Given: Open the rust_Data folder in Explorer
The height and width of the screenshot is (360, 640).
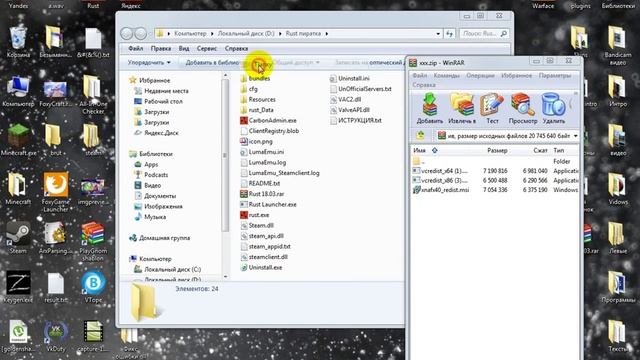Looking at the screenshot, I should (257, 110).
